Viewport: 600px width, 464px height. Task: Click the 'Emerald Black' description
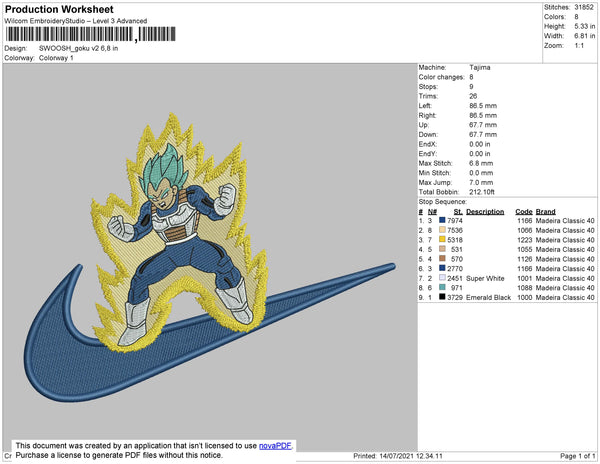pyautogui.click(x=488, y=297)
